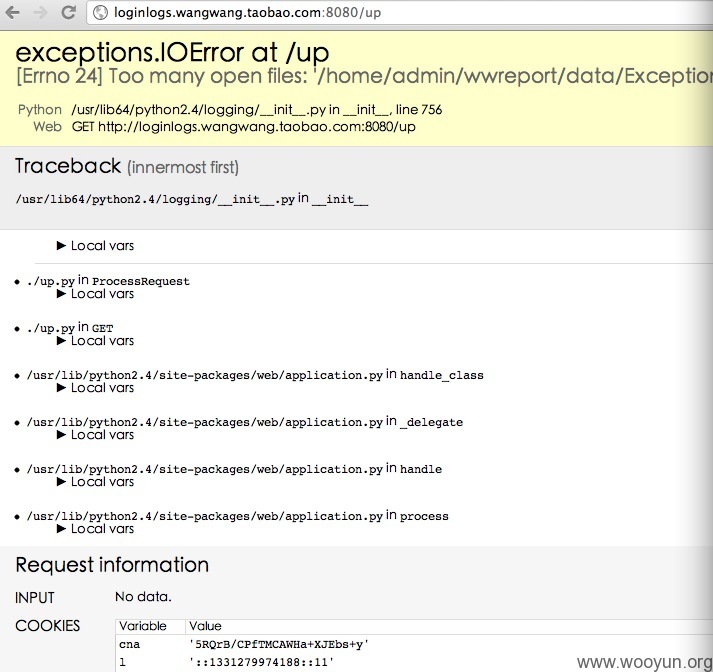Click the Variable column header in cookies table

tap(143, 626)
